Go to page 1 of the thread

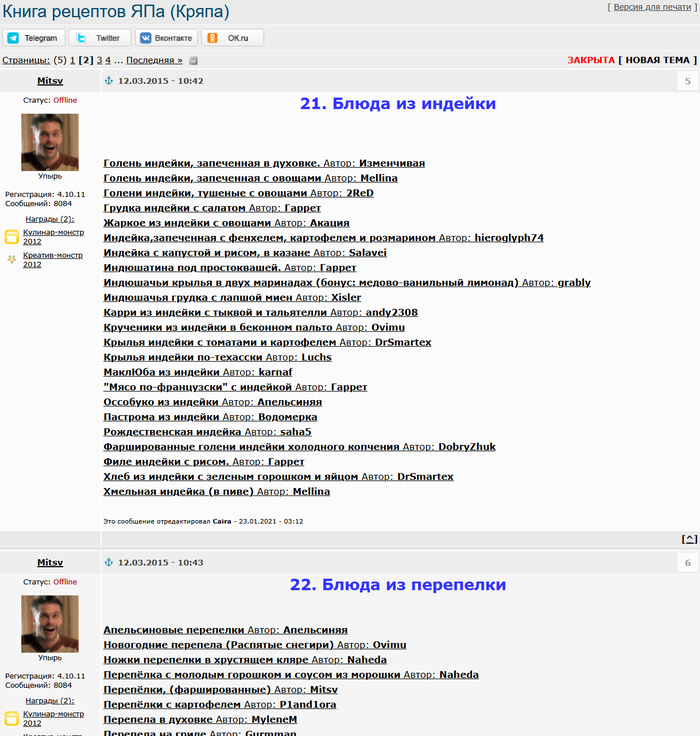point(72,60)
